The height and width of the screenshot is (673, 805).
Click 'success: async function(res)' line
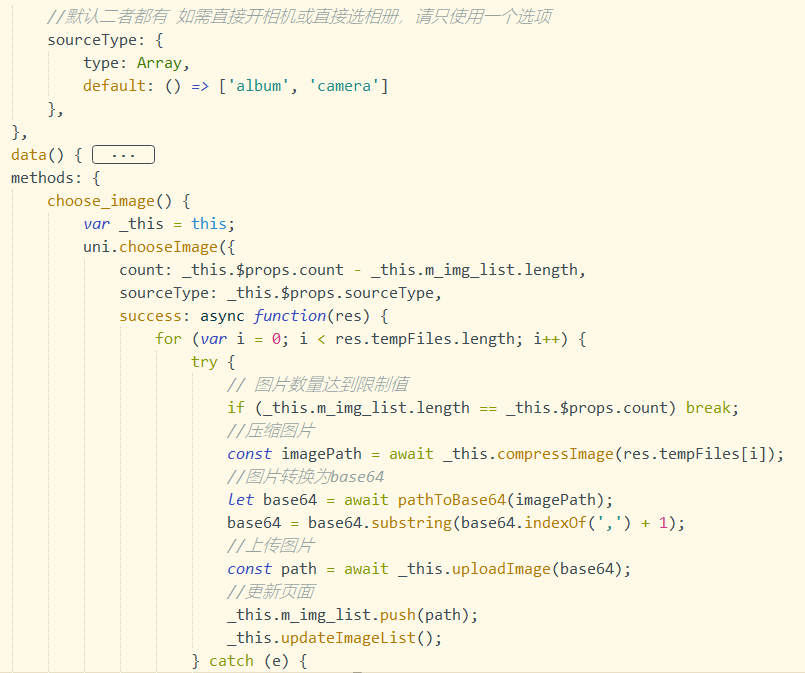click(x=254, y=316)
